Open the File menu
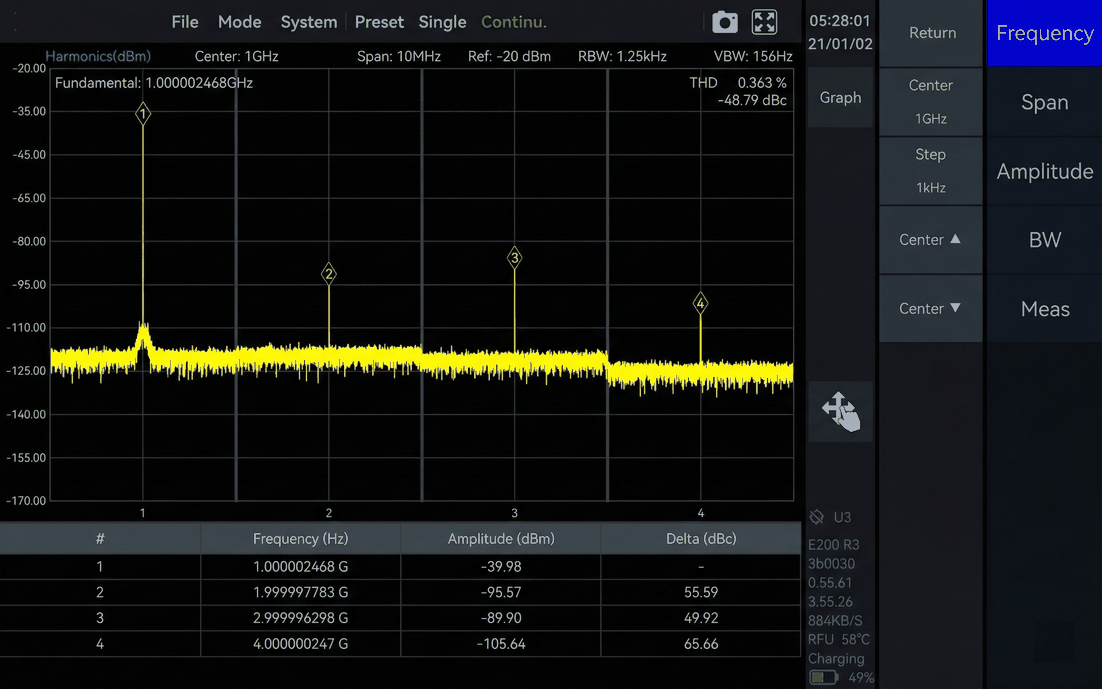 185,22
